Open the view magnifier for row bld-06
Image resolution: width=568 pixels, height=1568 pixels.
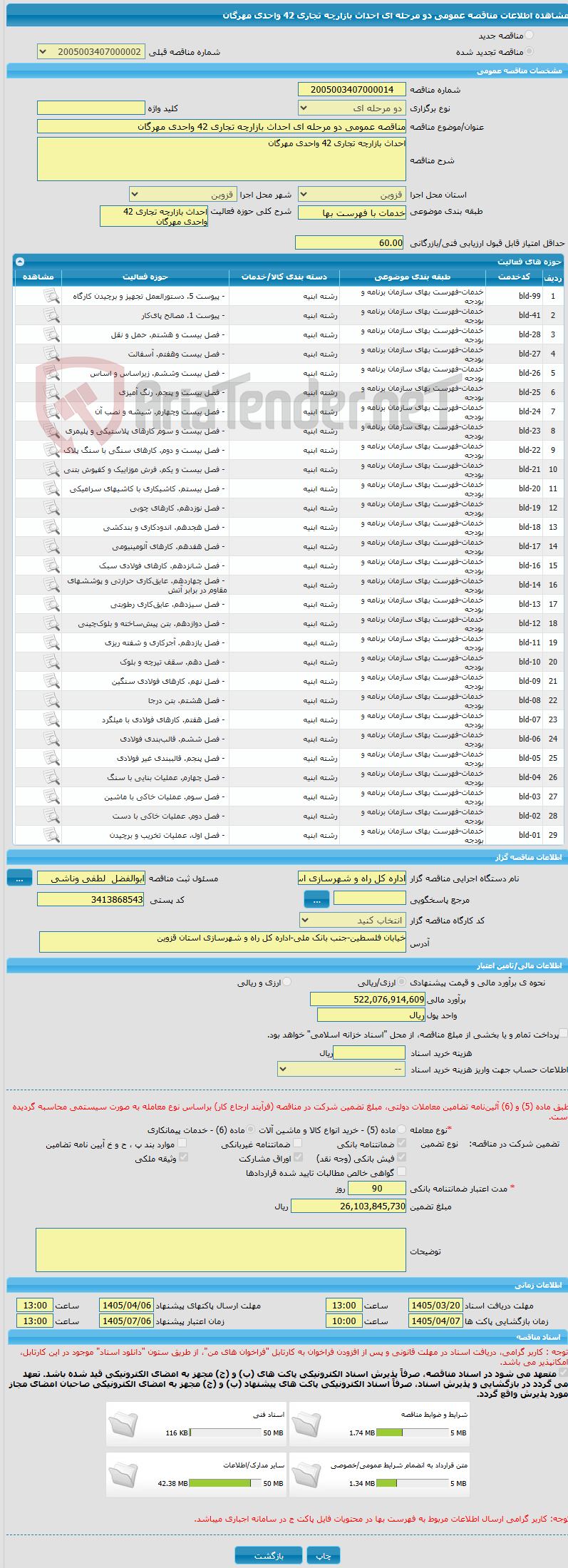(x=51, y=738)
